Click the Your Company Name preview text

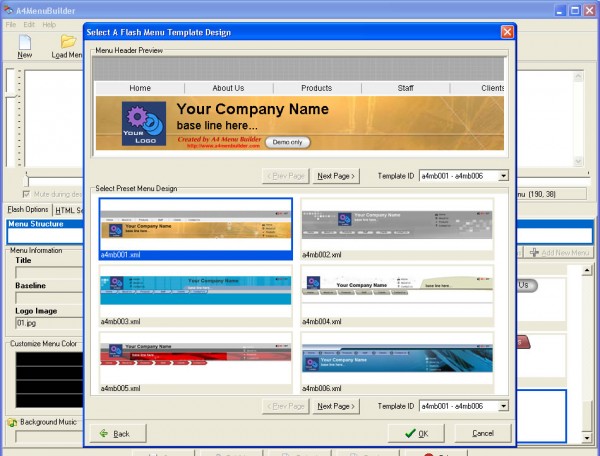[x=253, y=109]
